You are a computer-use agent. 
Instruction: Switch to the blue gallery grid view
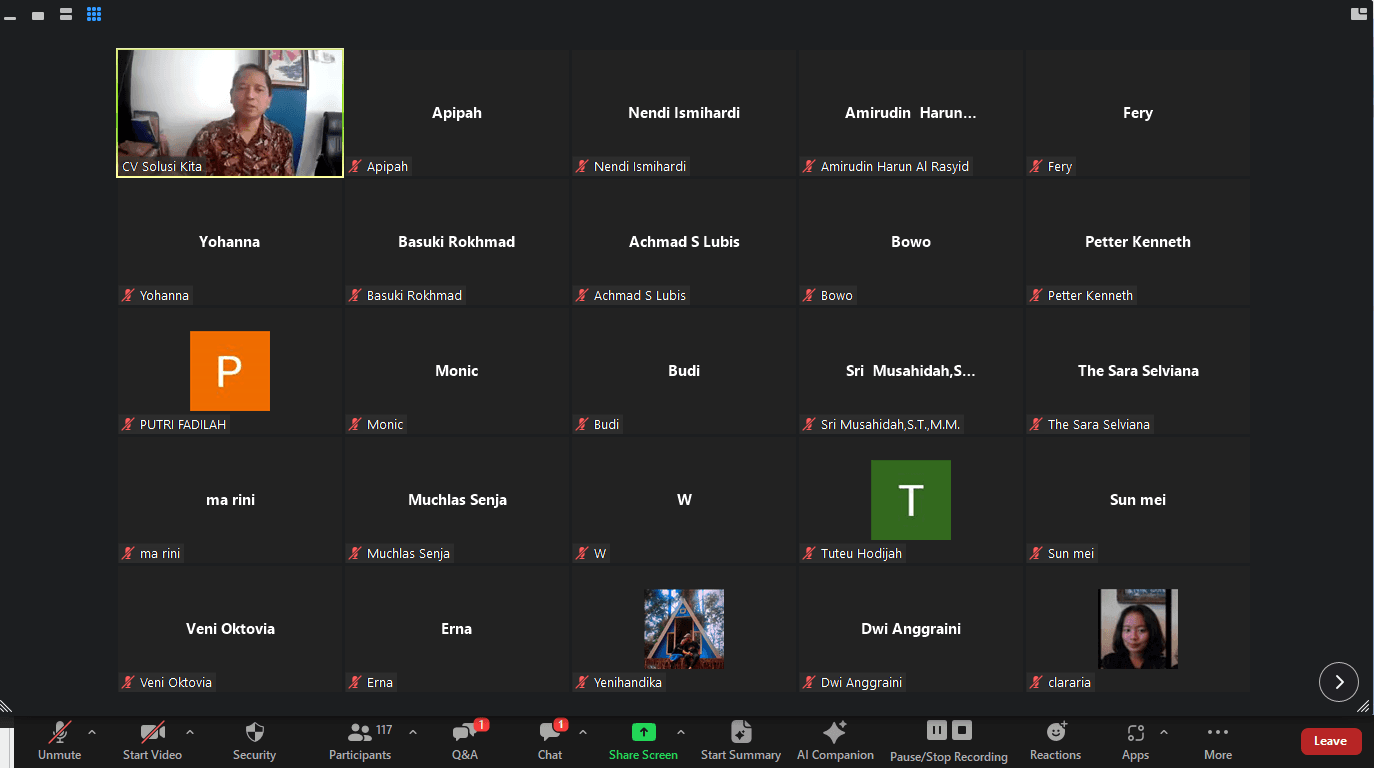click(x=94, y=14)
